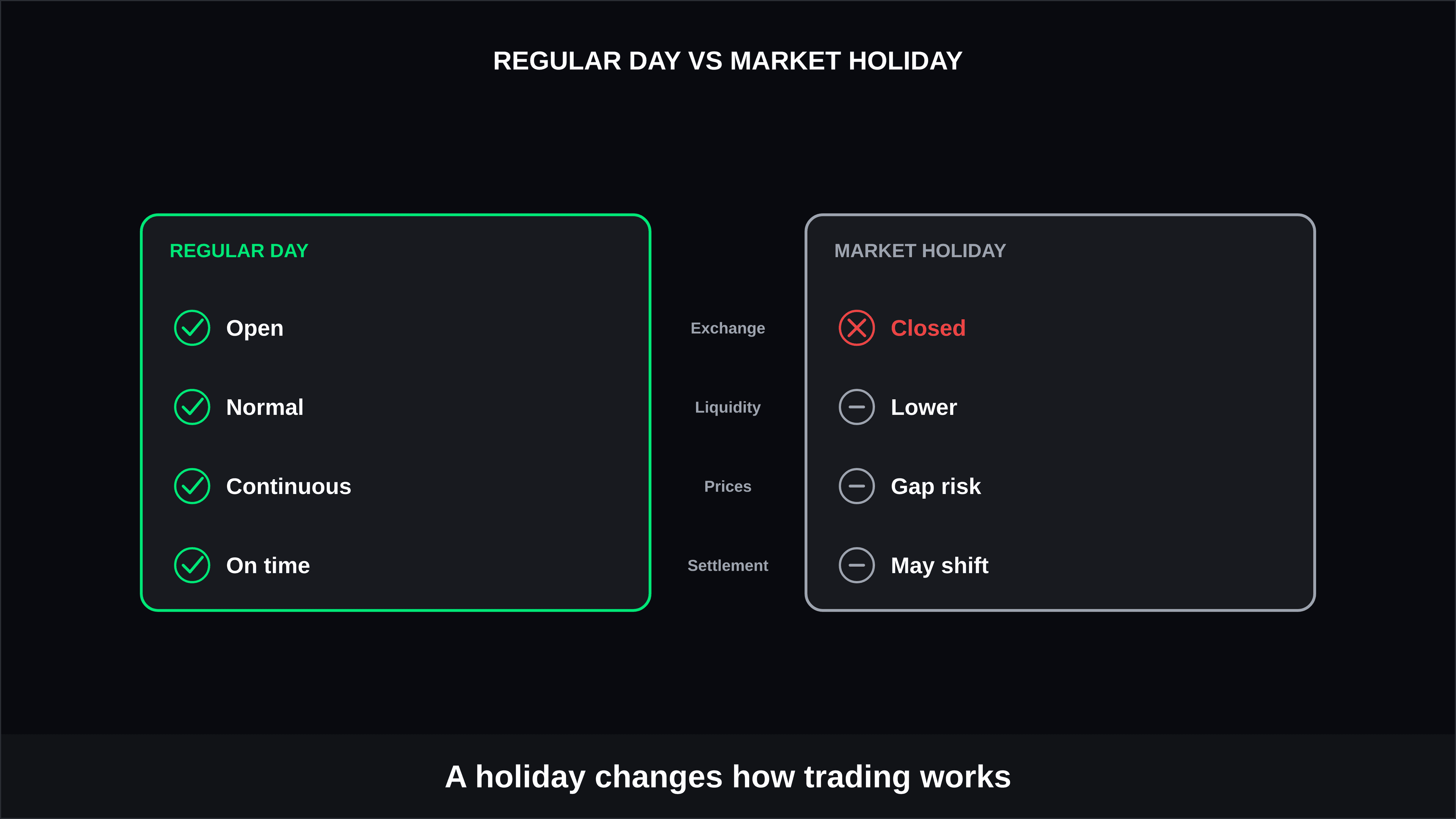Select the MARKET HOLIDAY card heading
Screen dimensions: 1456x819
click(920, 251)
